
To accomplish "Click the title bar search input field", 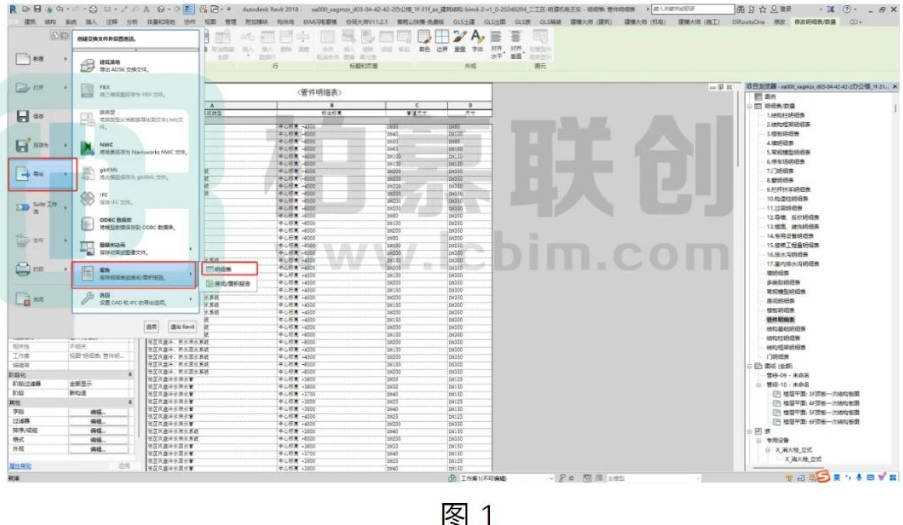I will coord(693,9).
